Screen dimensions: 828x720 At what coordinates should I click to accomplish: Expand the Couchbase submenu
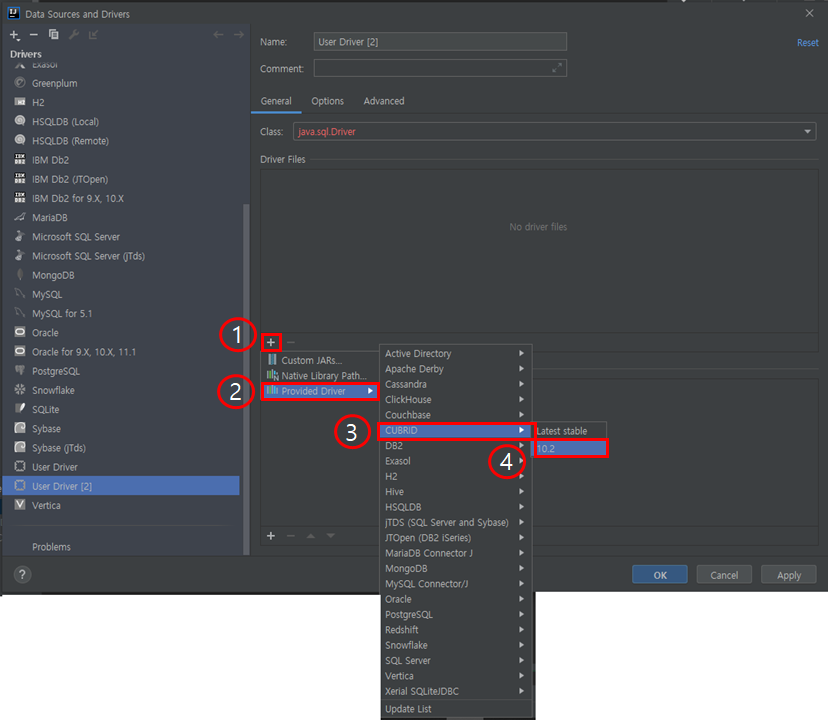(x=456, y=415)
